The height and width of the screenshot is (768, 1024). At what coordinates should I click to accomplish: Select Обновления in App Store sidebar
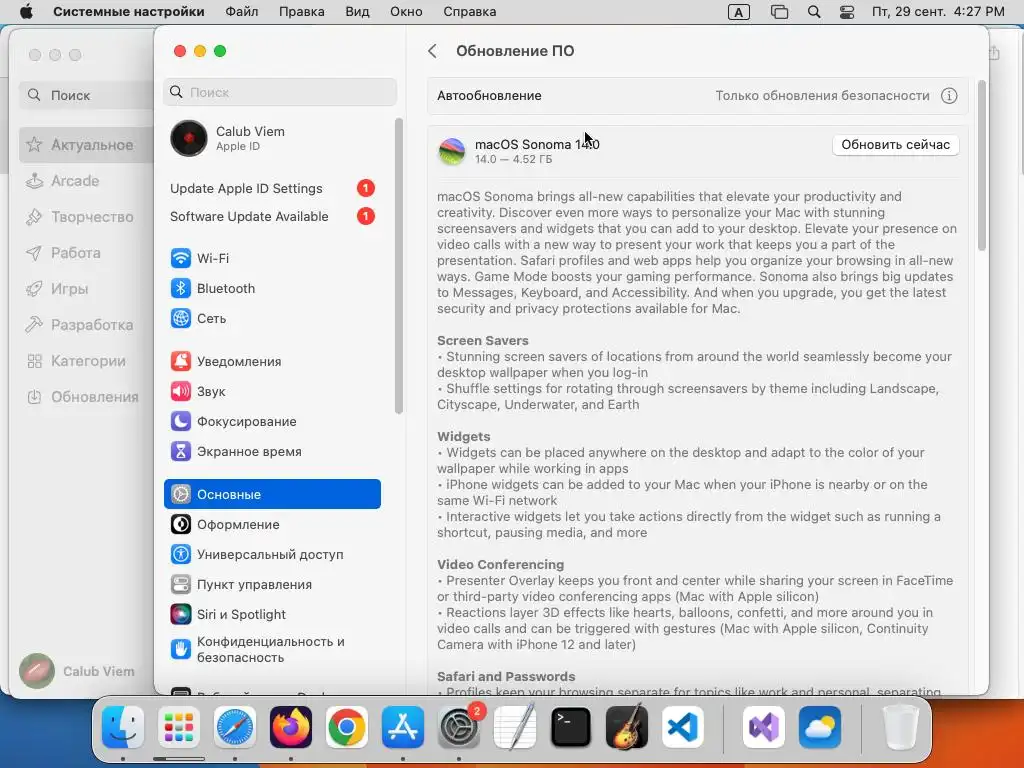[x=86, y=396]
